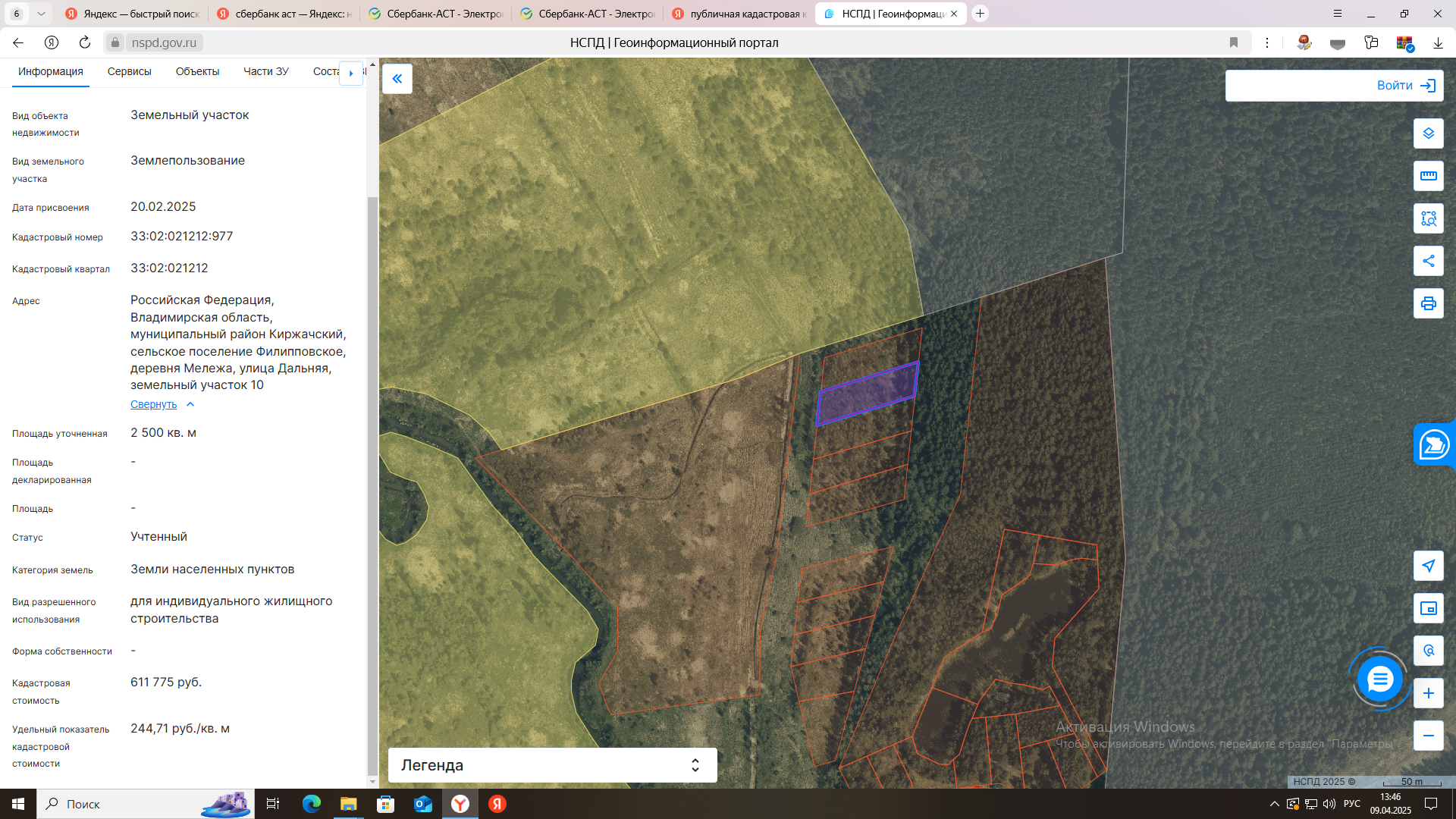Zoom out the map with minus button
This screenshot has height=819, width=1456.
pyautogui.click(x=1428, y=736)
